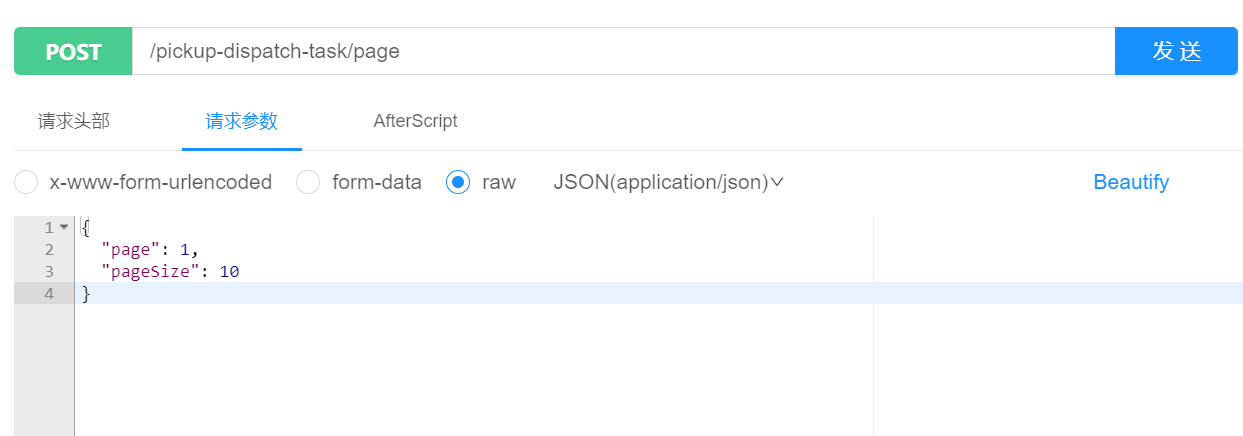1243x436 pixels.
Task: Click the closing brace on line 4
Action: point(85,293)
